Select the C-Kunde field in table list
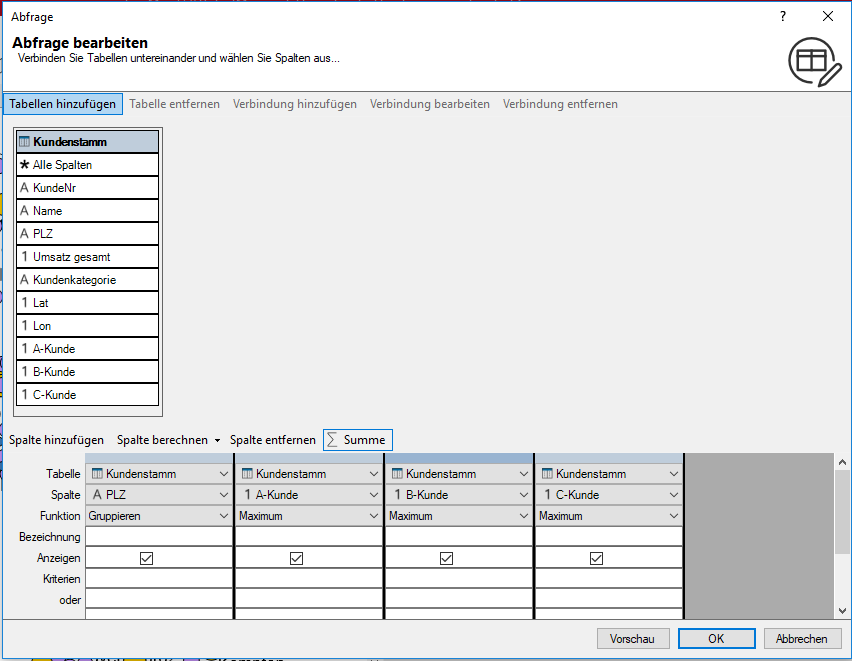This screenshot has height=661, width=852. tap(87, 395)
